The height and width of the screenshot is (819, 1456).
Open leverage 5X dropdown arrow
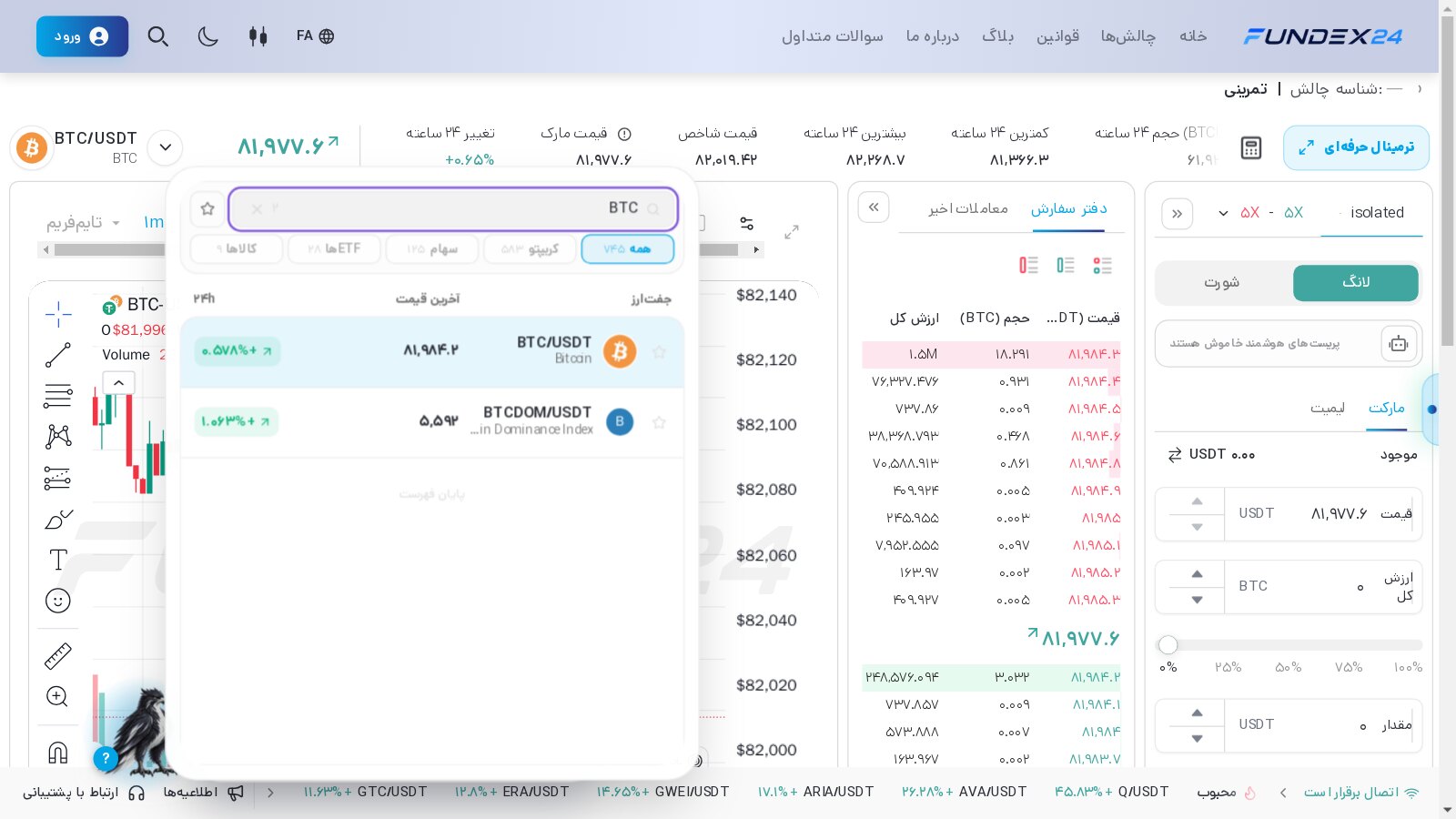(1223, 213)
